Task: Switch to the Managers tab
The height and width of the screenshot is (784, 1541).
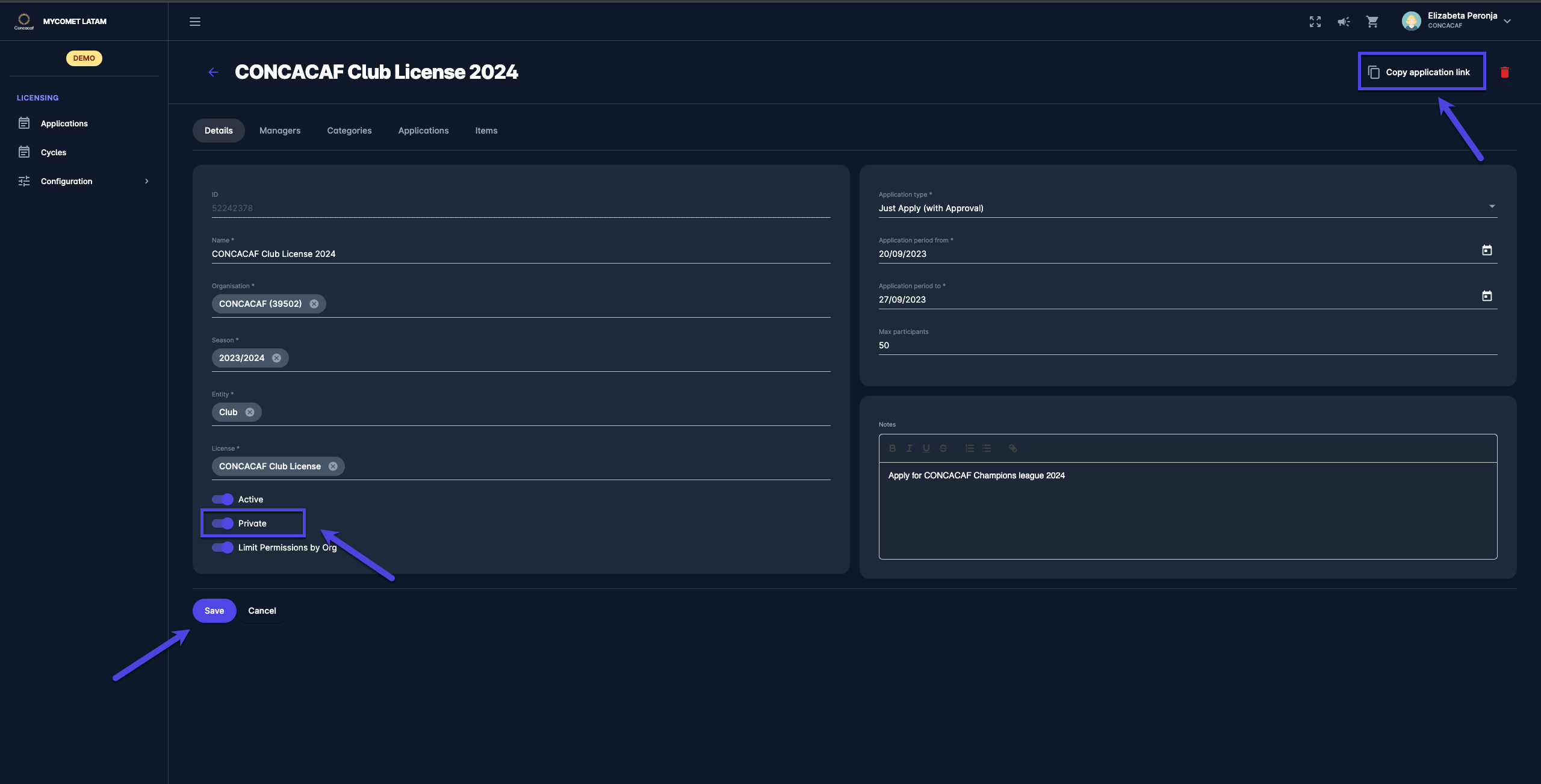Action: pos(279,131)
